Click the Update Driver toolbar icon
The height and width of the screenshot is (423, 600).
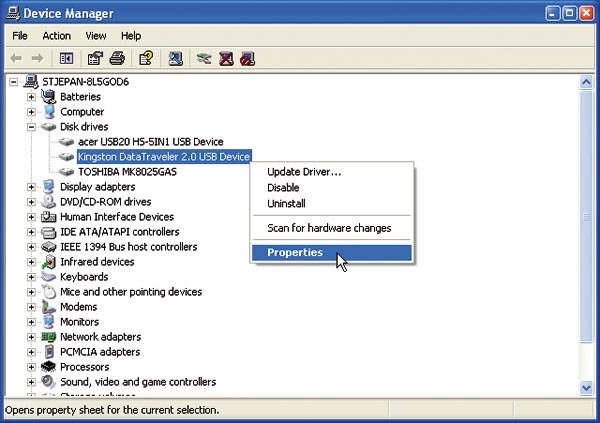(206, 58)
